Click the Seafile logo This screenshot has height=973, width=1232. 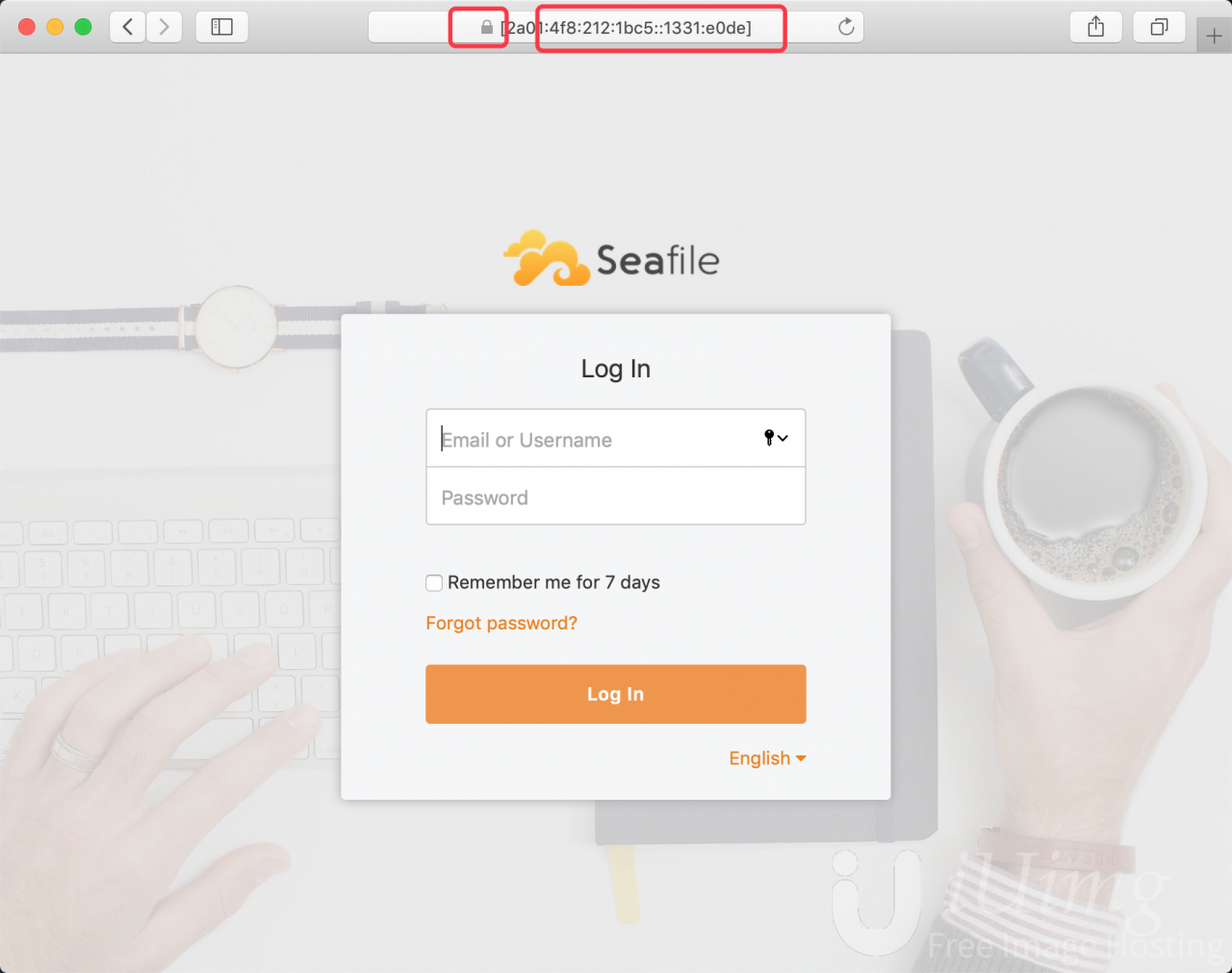pos(612,259)
